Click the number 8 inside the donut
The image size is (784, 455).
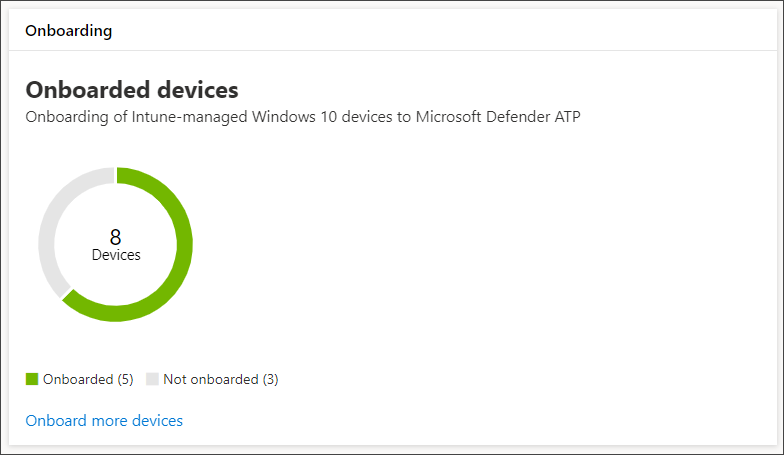tap(116, 236)
